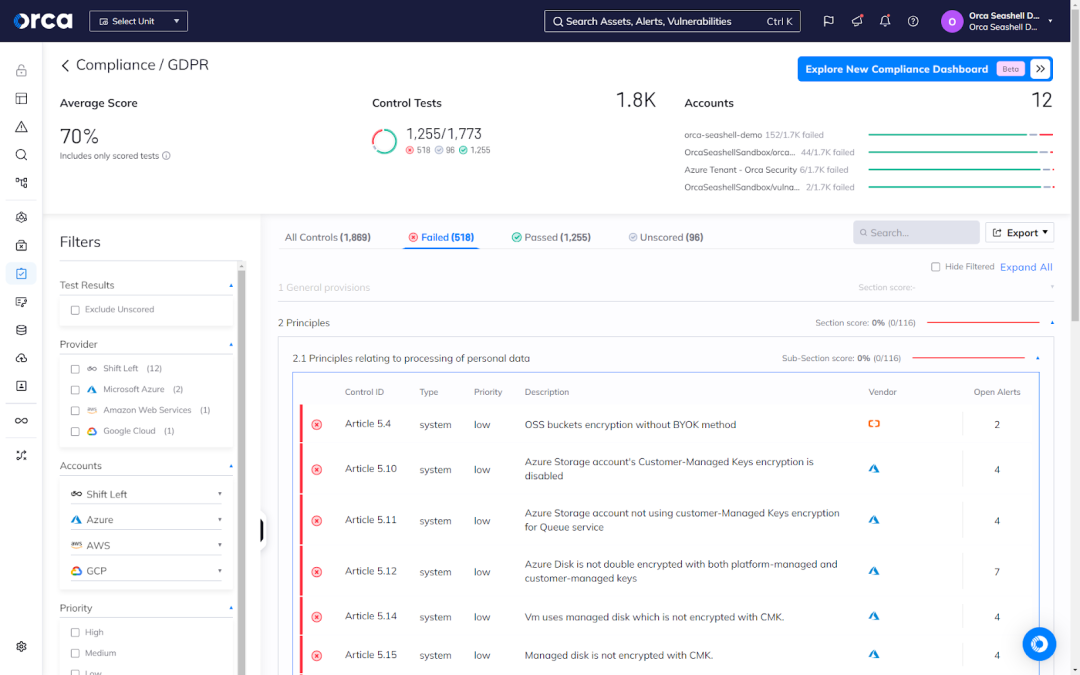Focus the controls Search field
This screenshot has width=1080, height=675.
click(916, 233)
